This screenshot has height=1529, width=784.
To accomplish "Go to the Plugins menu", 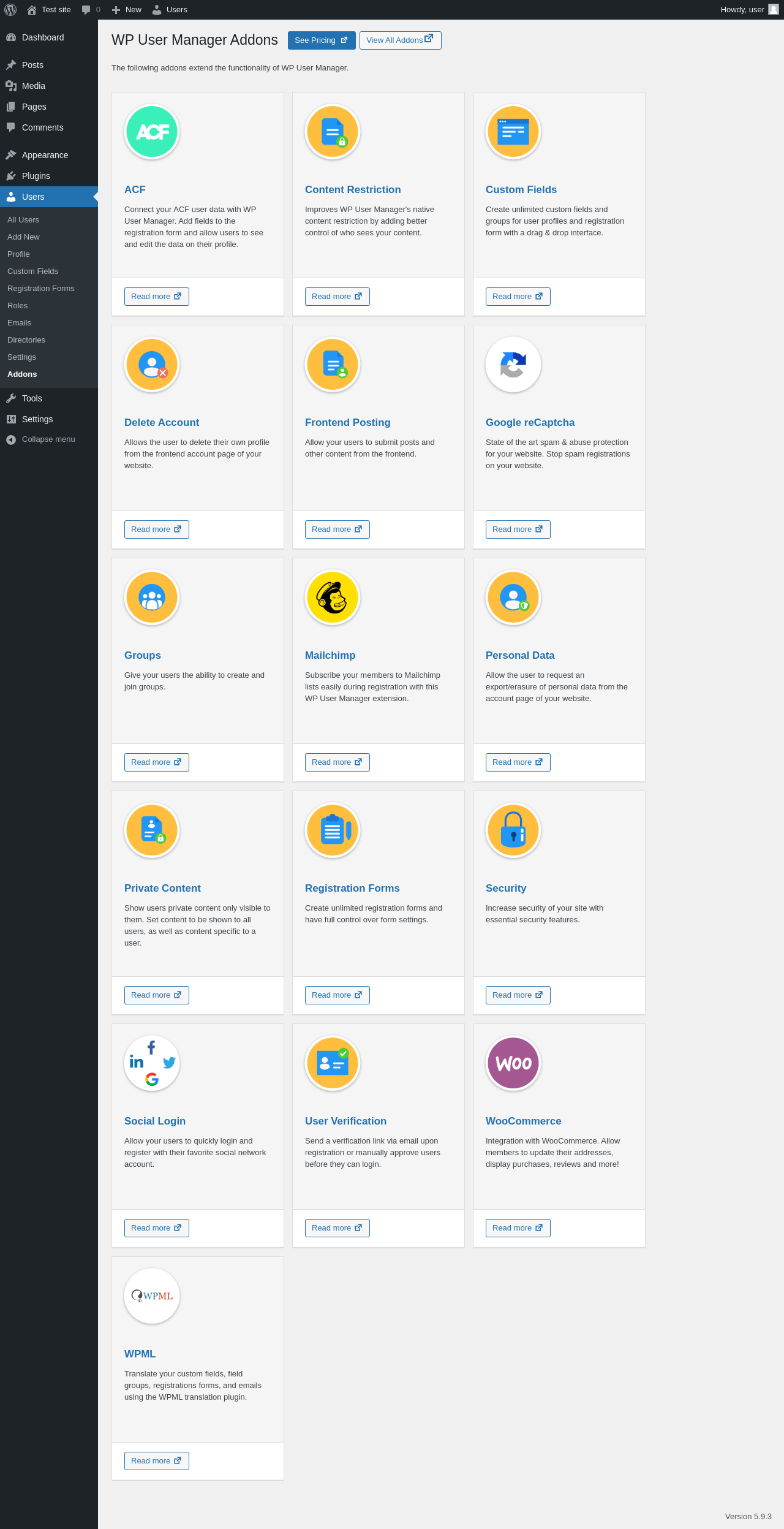I will [36, 176].
